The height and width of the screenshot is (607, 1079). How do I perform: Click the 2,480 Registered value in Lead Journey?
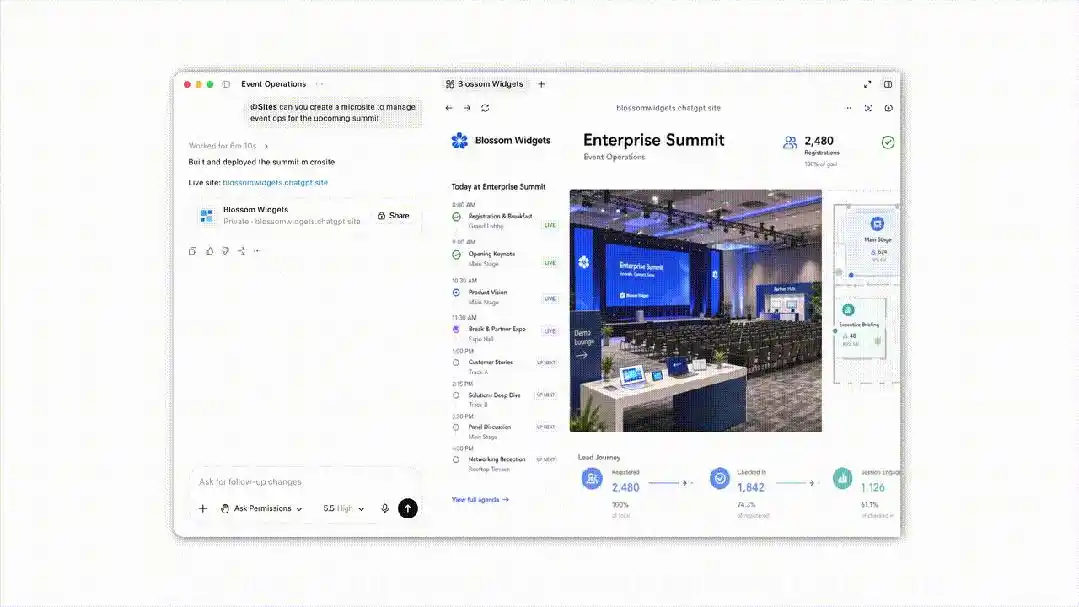(x=626, y=487)
